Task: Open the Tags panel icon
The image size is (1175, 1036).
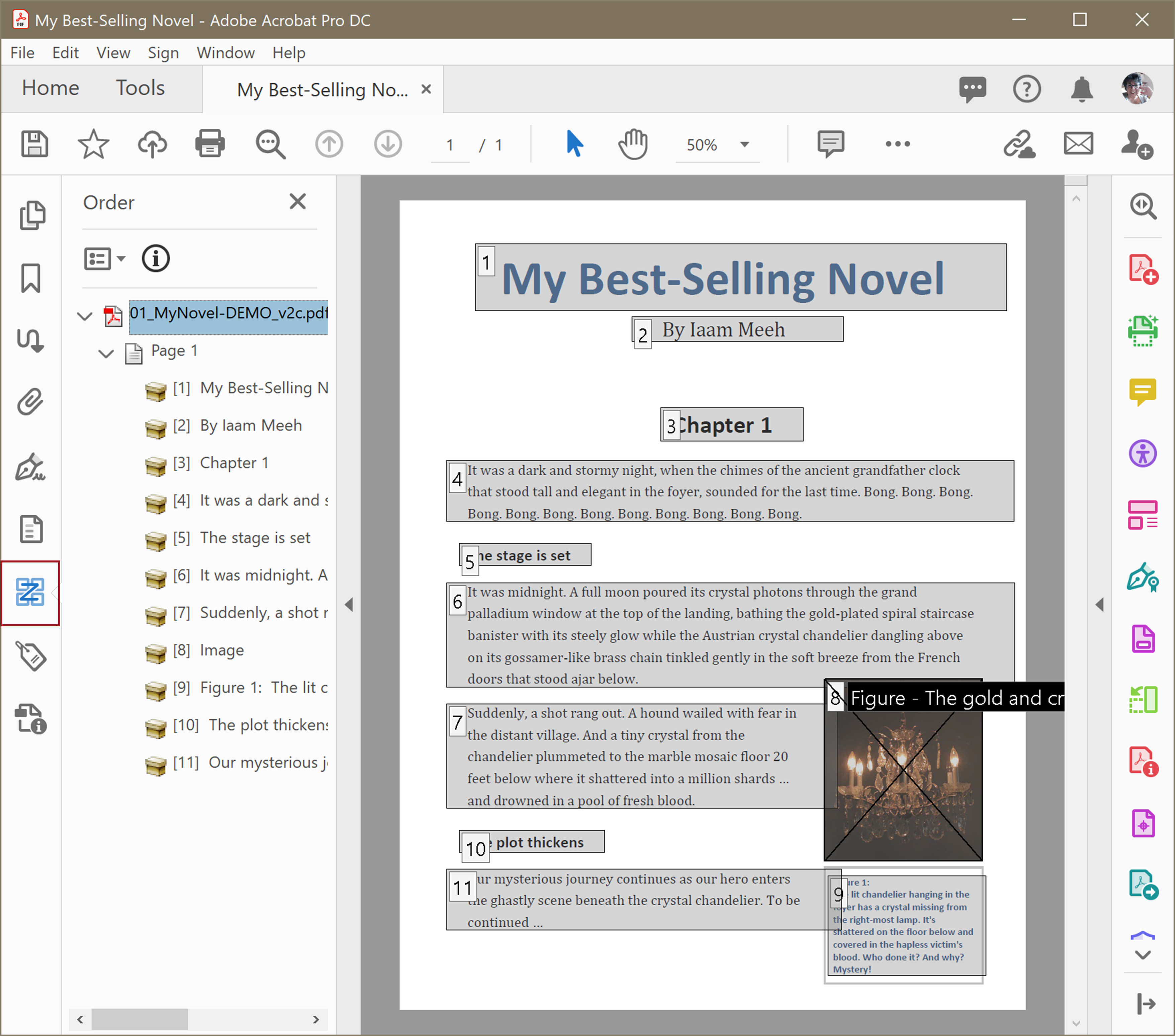Action: pos(30,656)
